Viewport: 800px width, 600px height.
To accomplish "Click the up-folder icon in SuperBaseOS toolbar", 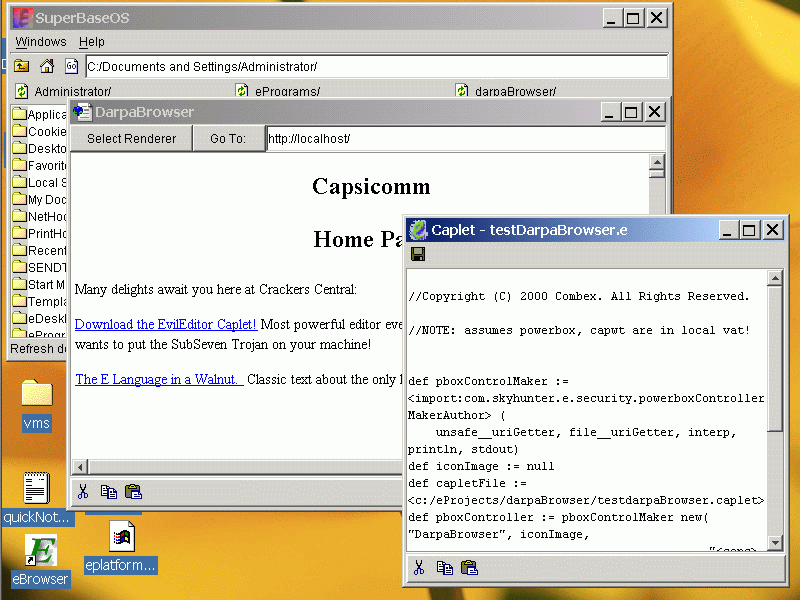I will (21, 66).
